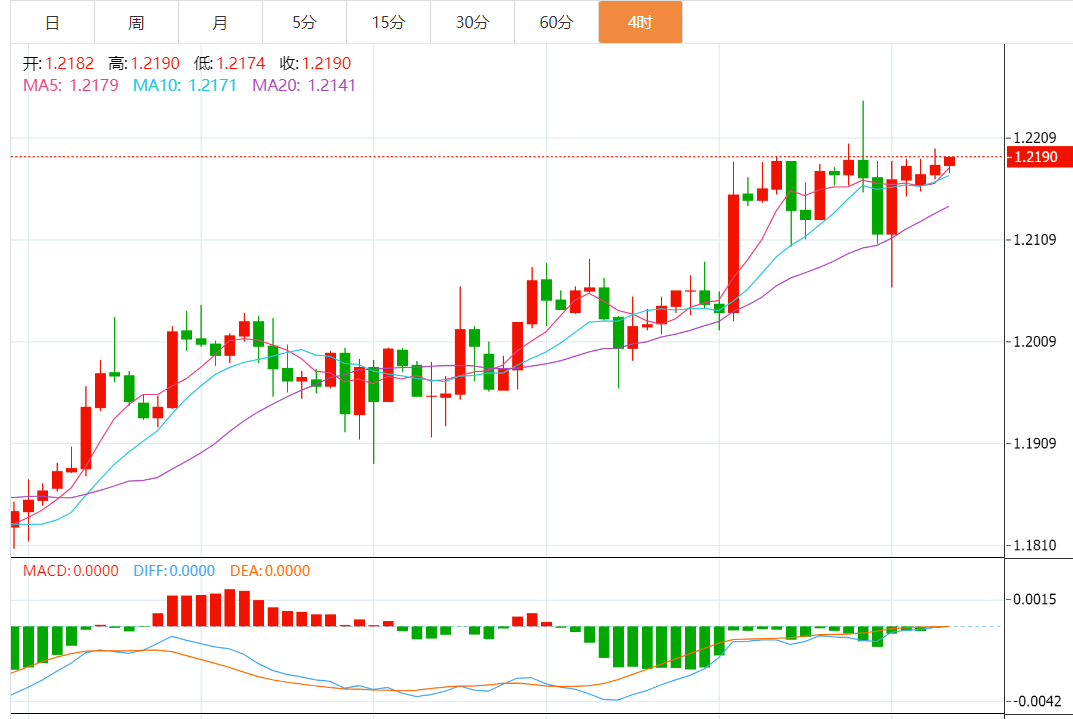The width and height of the screenshot is (1073, 719).
Task: Click the MA20: 1.2141 indicator label
Action: click(304, 86)
